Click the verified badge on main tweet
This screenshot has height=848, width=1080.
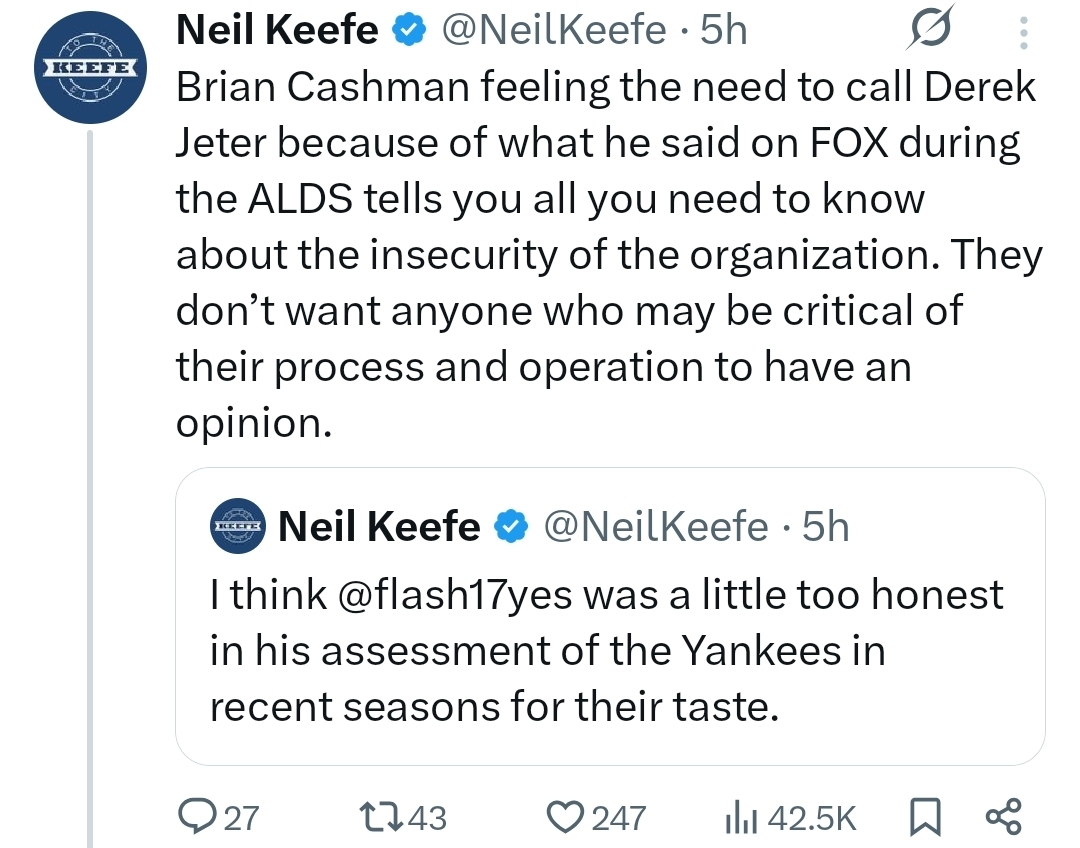406,32
